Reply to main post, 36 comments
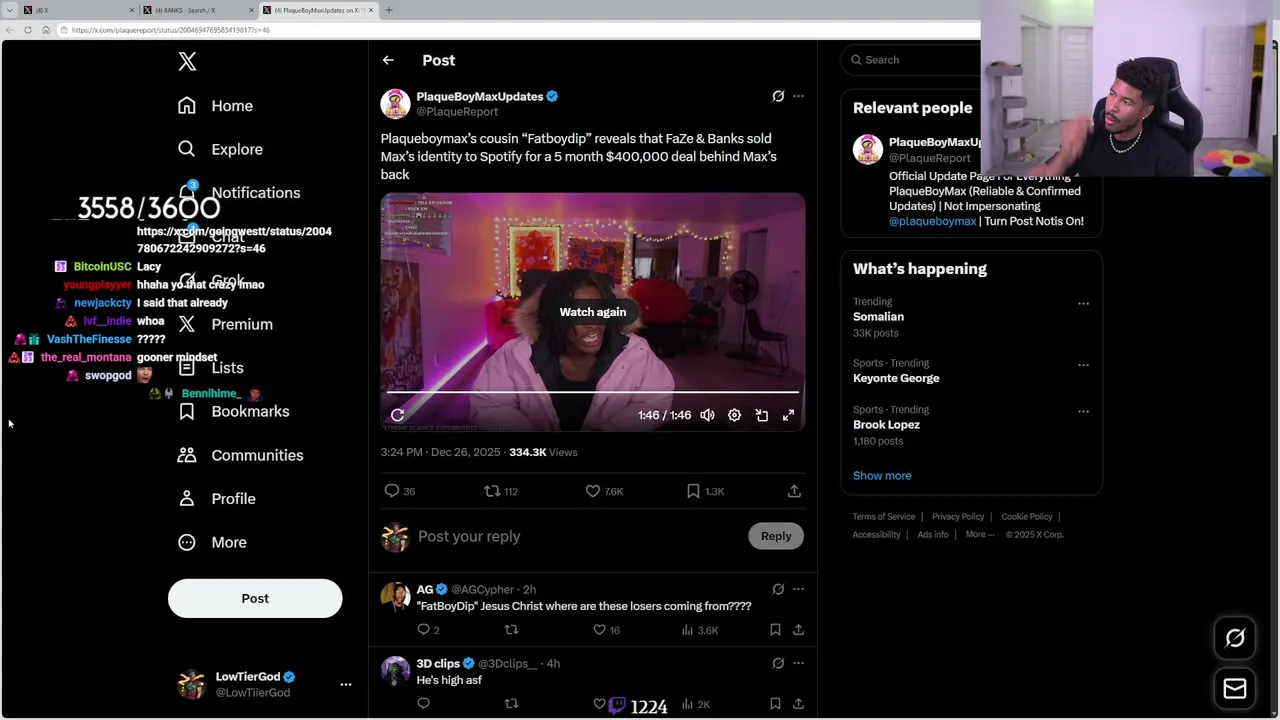 (x=400, y=491)
